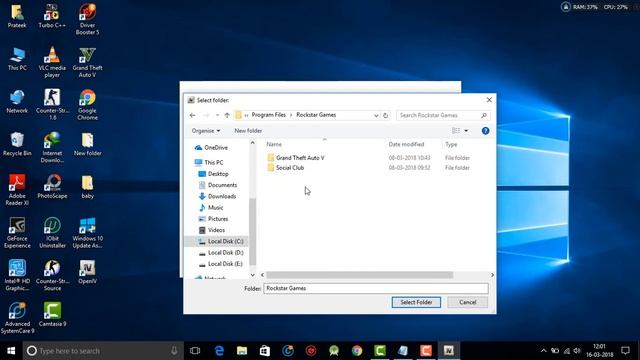The height and width of the screenshot is (360, 640).
Task: Sort by the Name column header
Action: (274, 144)
